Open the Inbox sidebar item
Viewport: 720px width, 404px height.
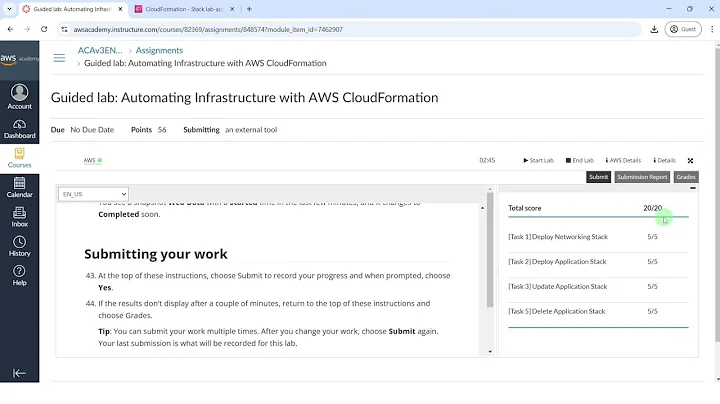(x=19, y=217)
